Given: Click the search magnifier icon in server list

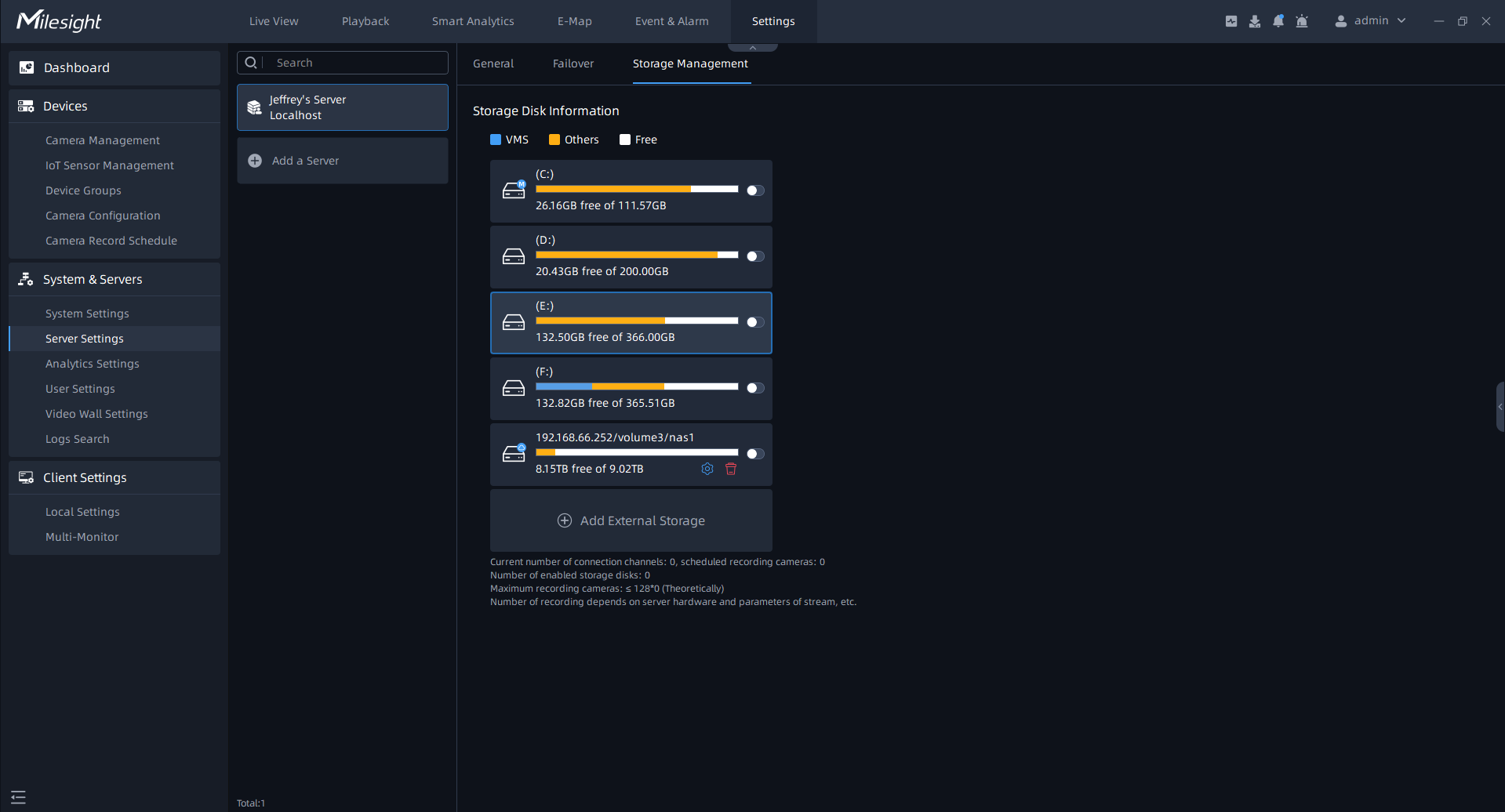Looking at the screenshot, I should [x=251, y=63].
